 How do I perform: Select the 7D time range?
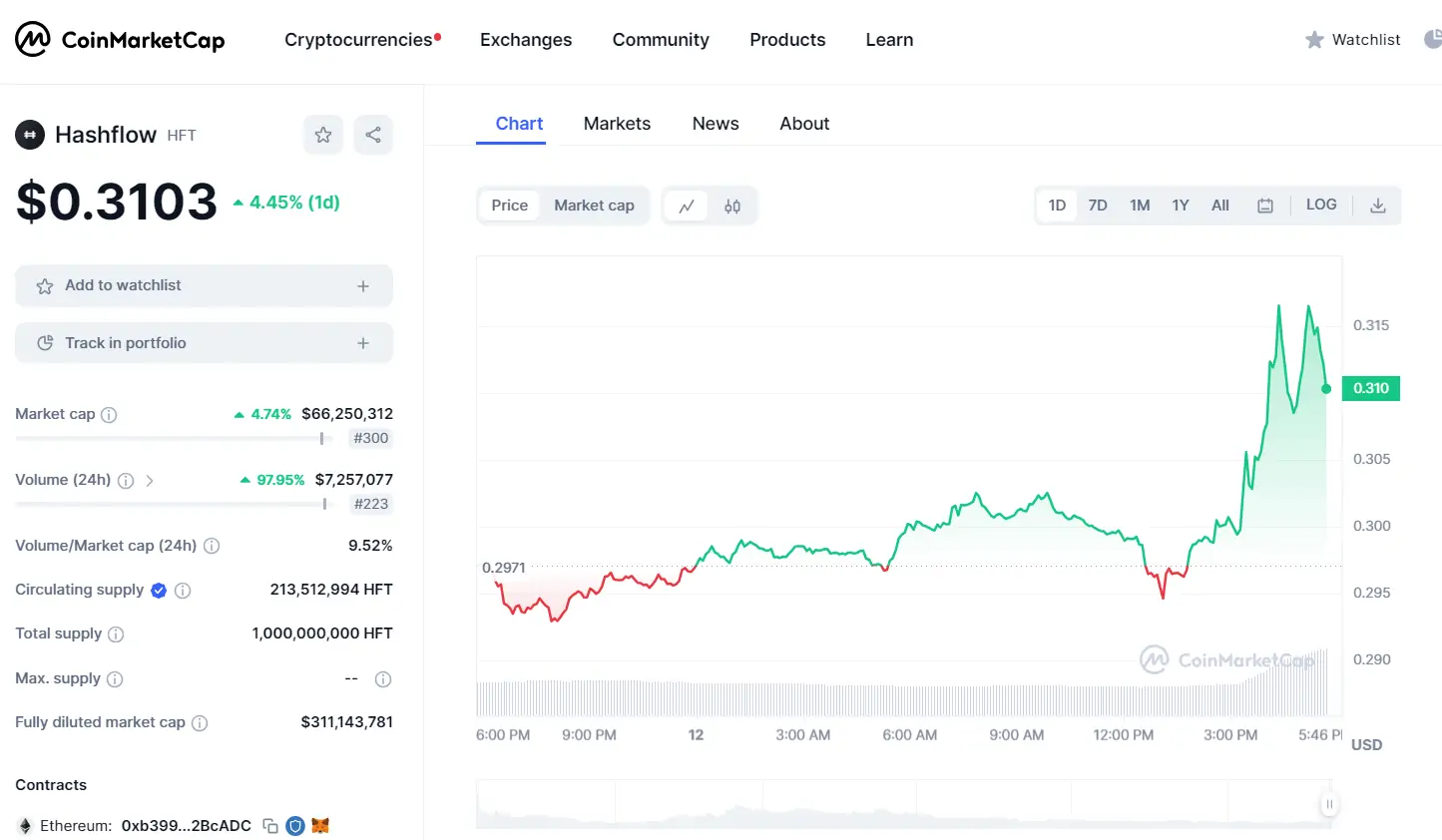[x=1098, y=206]
